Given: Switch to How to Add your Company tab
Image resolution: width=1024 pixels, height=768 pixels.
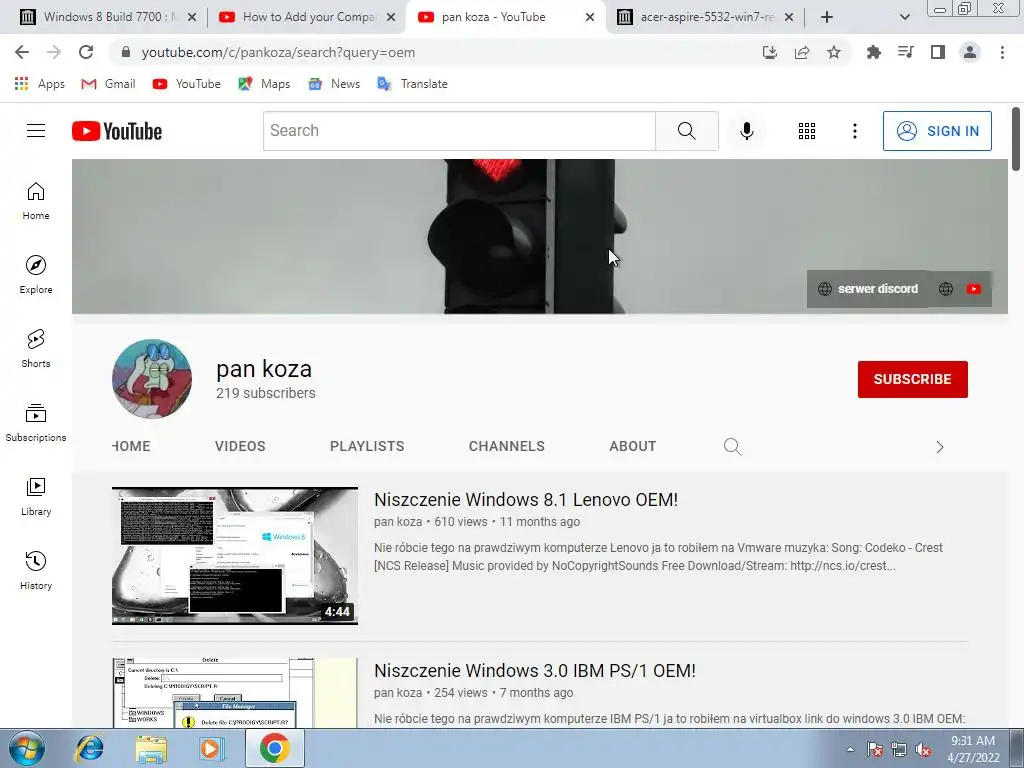Looking at the screenshot, I should click(308, 17).
